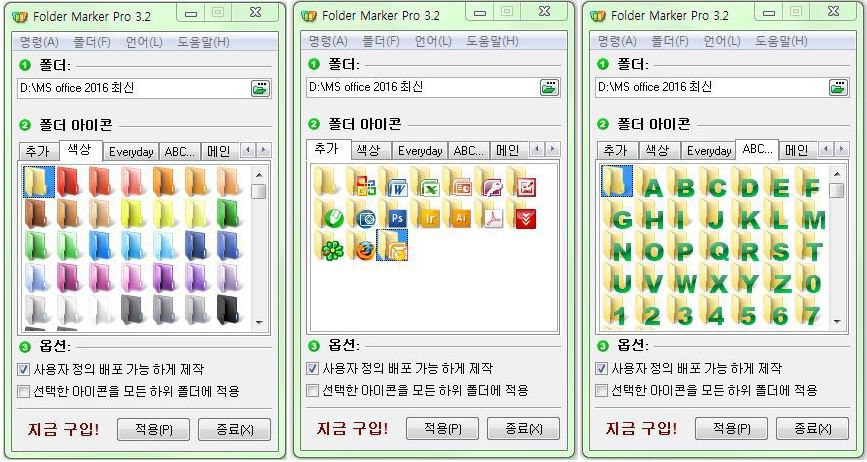Choose the Excel folder icon
The width and height of the screenshot is (867, 462).
[x=426, y=181]
